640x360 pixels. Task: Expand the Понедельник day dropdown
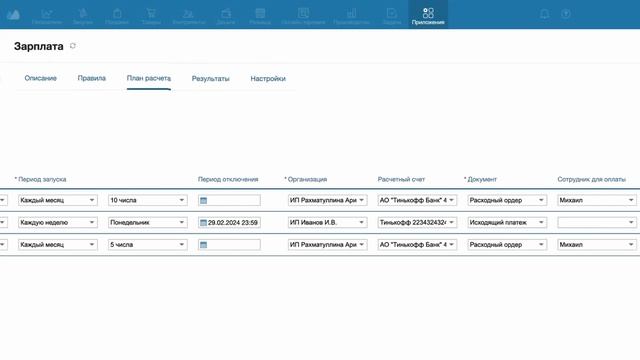147,222
